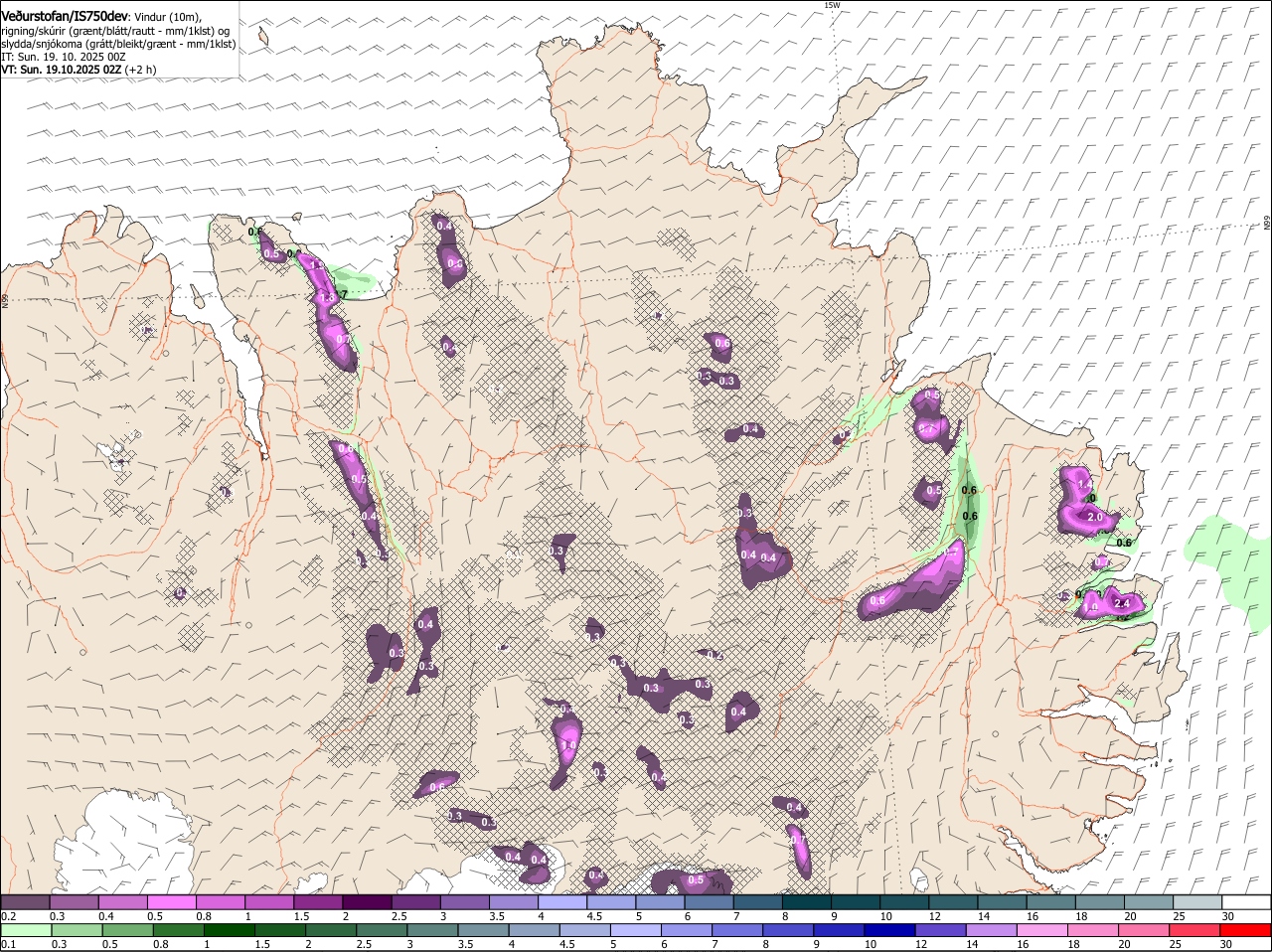
Task: Click the 'IT: Sun. 19. 10. 2025 00Z' line
Action: click(x=63, y=57)
